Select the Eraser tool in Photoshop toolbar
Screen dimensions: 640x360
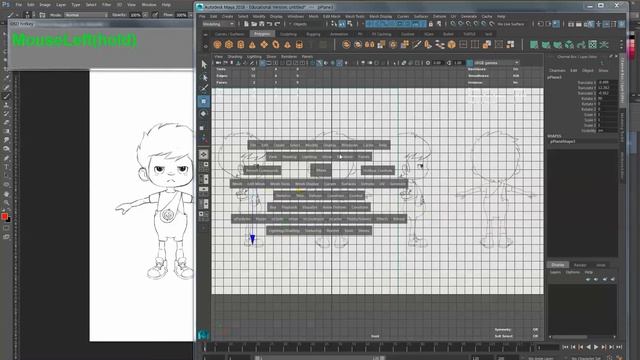[x=6, y=122]
